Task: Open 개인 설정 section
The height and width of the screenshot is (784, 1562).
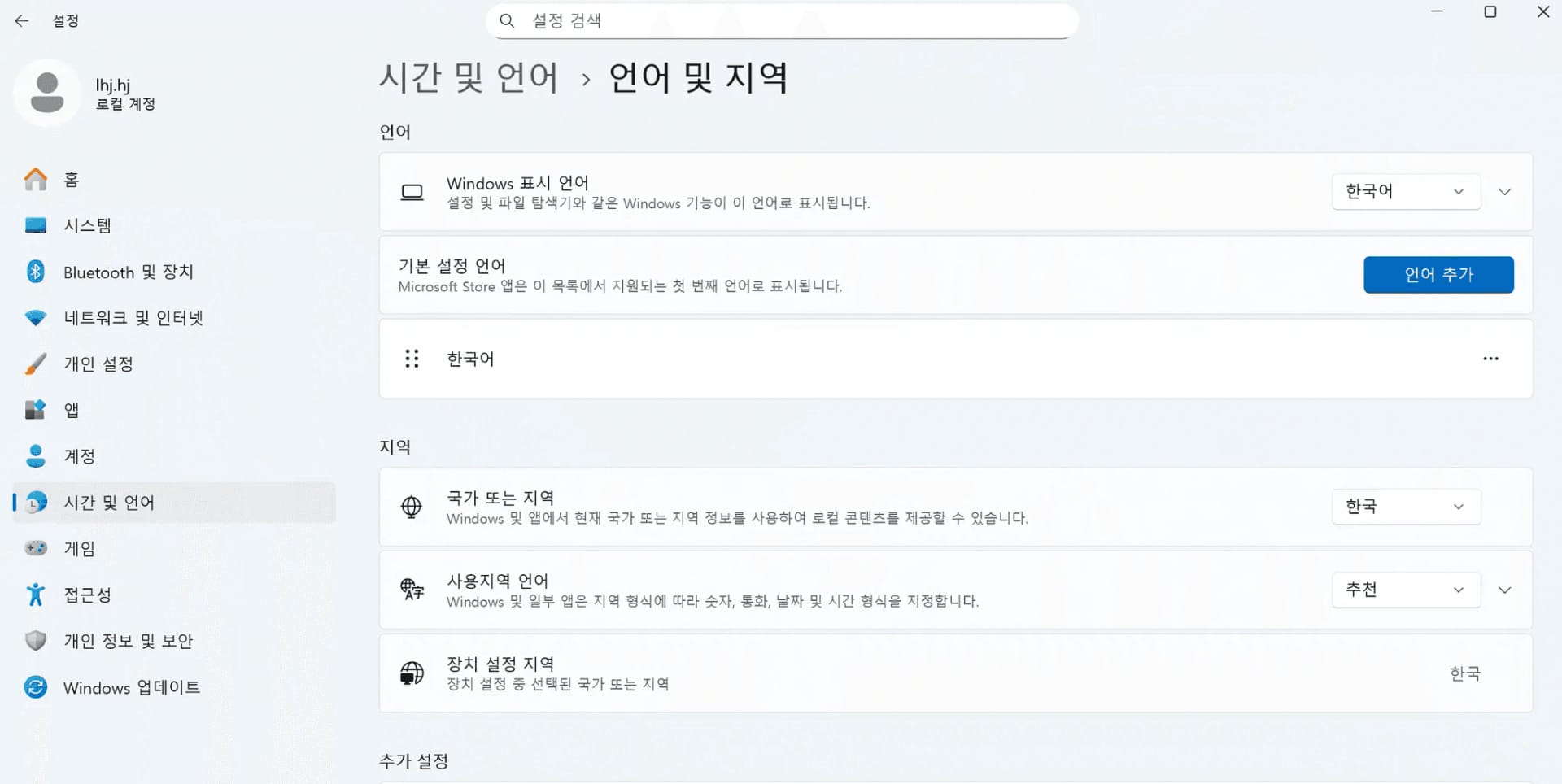Action: [99, 364]
